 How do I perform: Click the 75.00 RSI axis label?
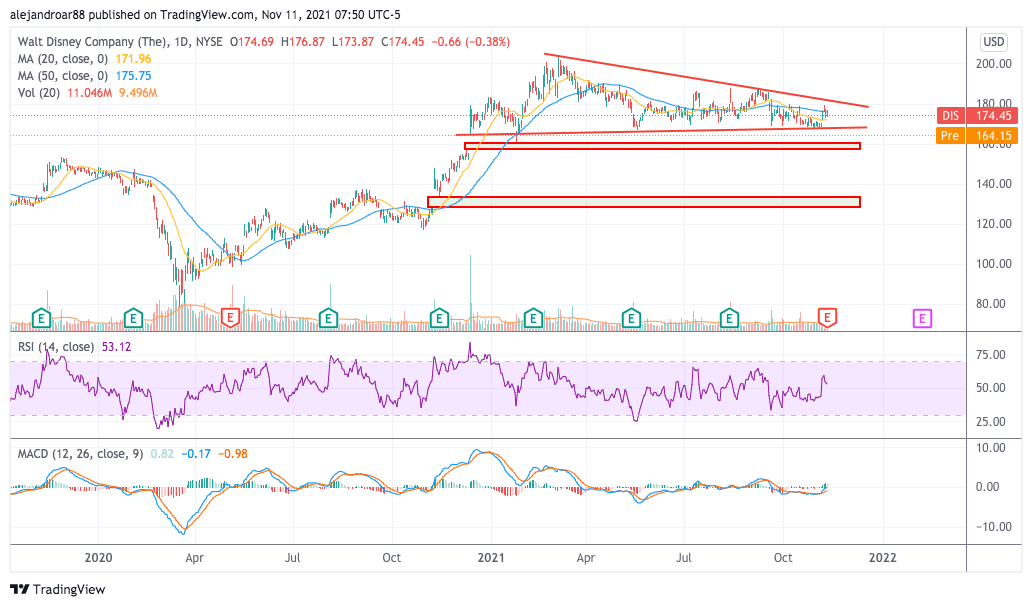pos(991,355)
